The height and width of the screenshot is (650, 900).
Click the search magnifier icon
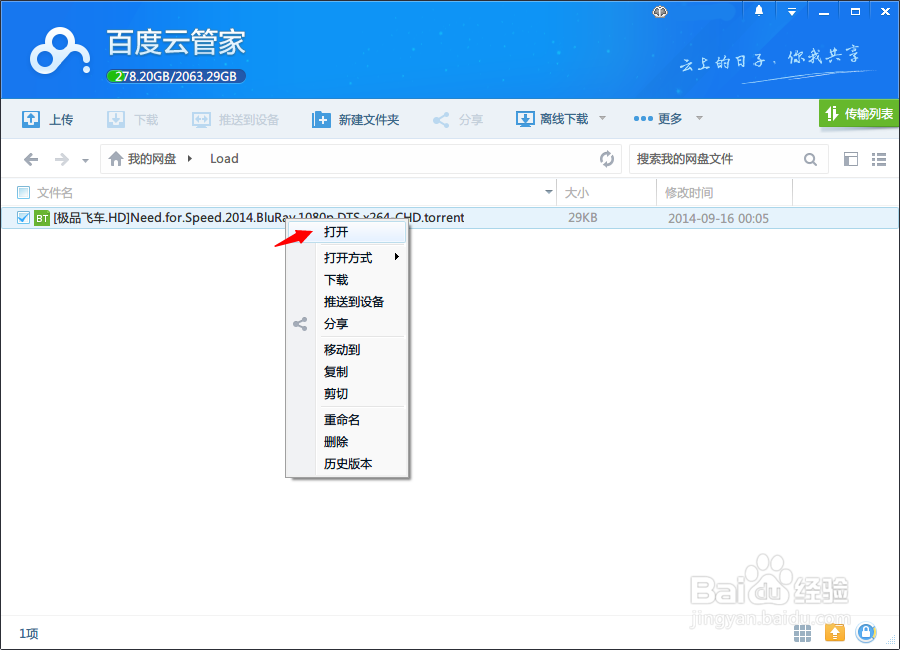click(x=810, y=159)
